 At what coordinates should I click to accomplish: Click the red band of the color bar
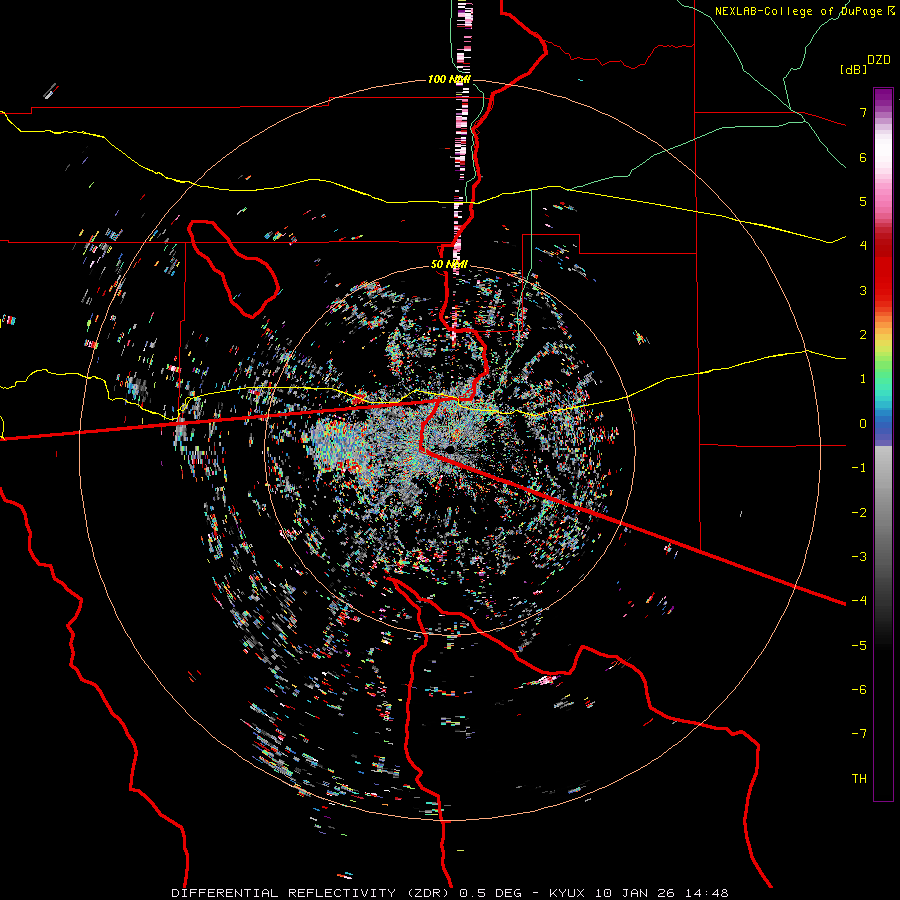883,270
